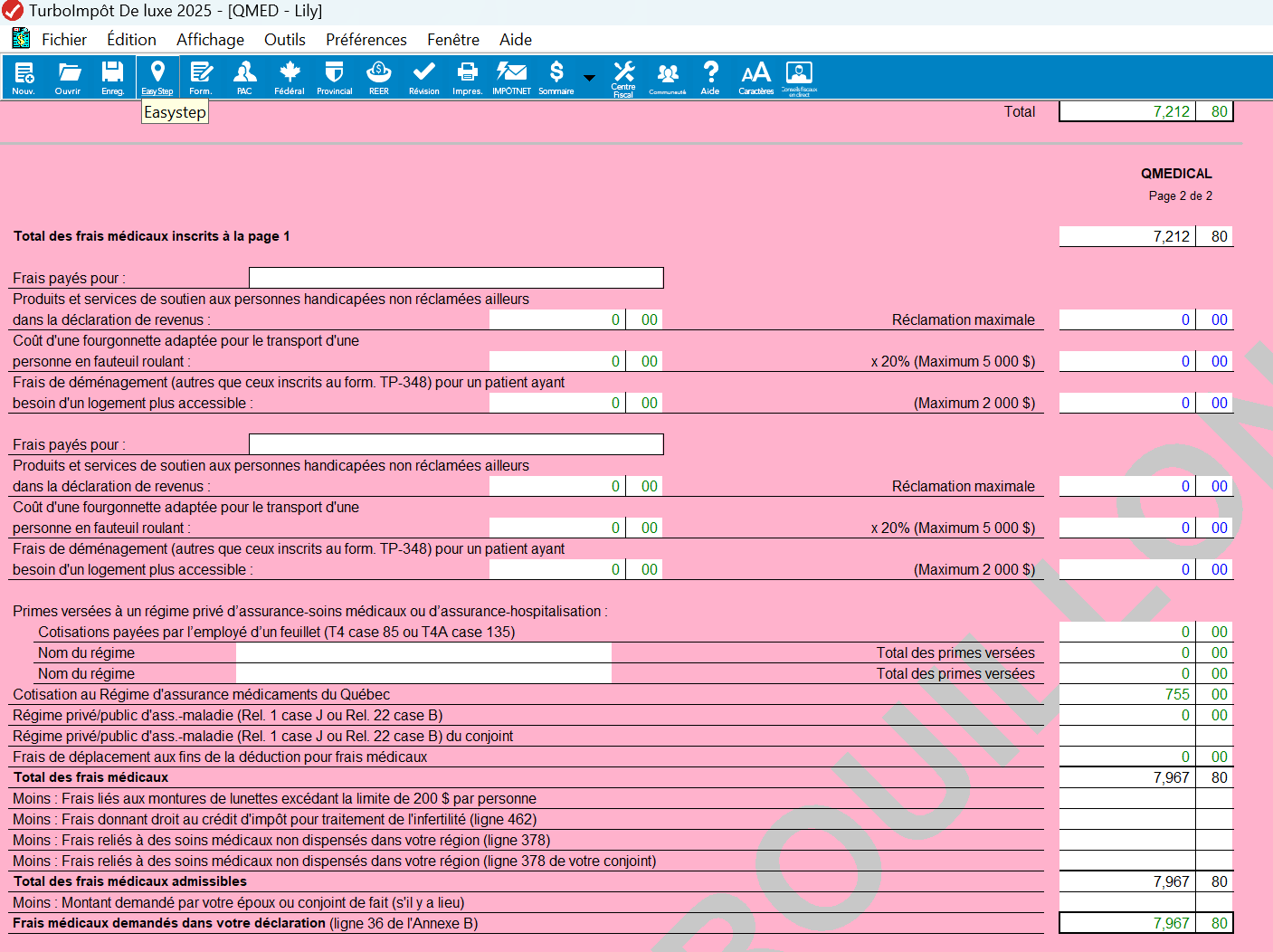The image size is (1273, 952).
Task: Click the REER piggy bank icon
Action: click(x=379, y=78)
